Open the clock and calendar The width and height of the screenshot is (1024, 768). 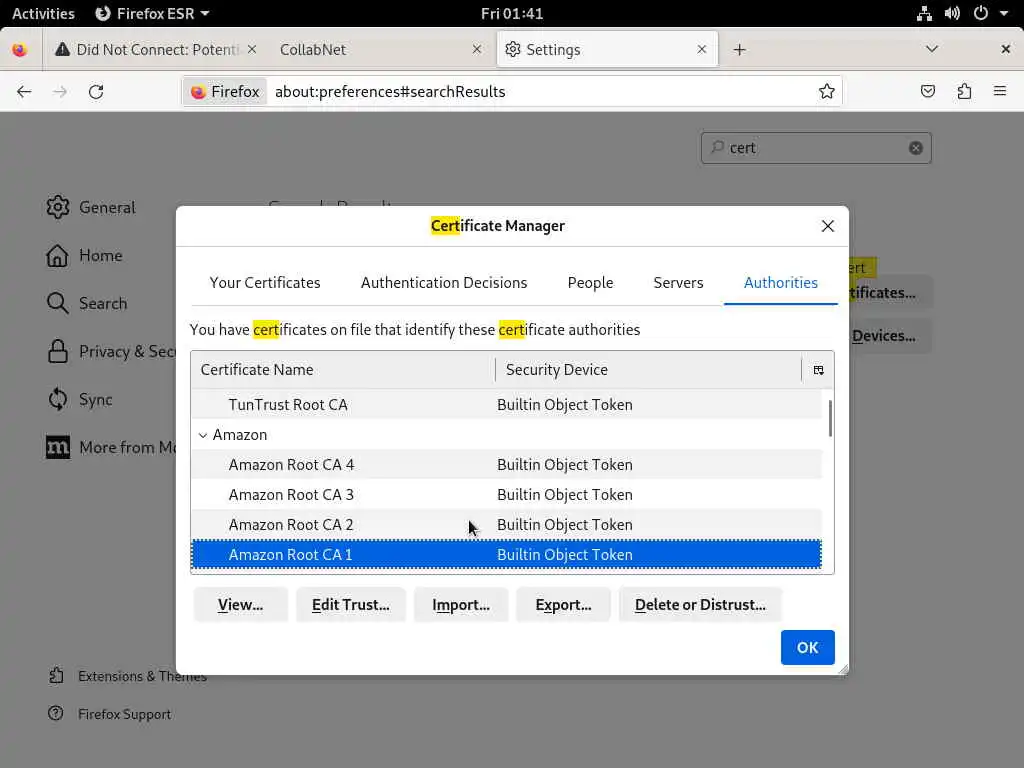pyautogui.click(x=512, y=13)
